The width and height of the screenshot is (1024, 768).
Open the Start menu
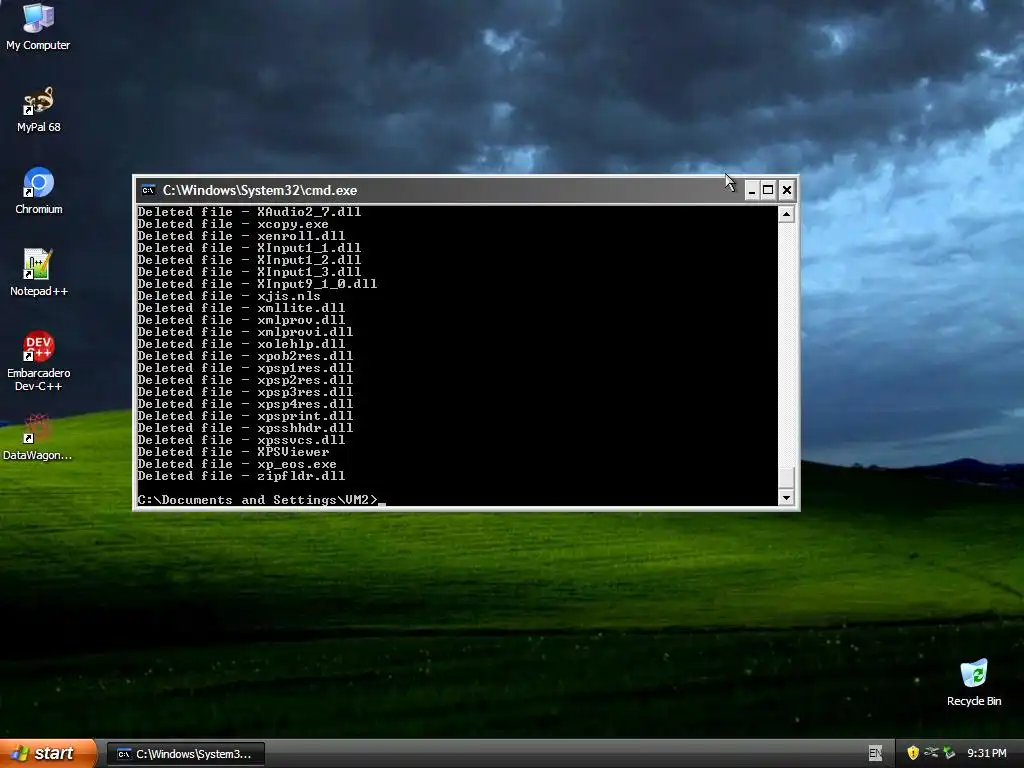click(48, 753)
